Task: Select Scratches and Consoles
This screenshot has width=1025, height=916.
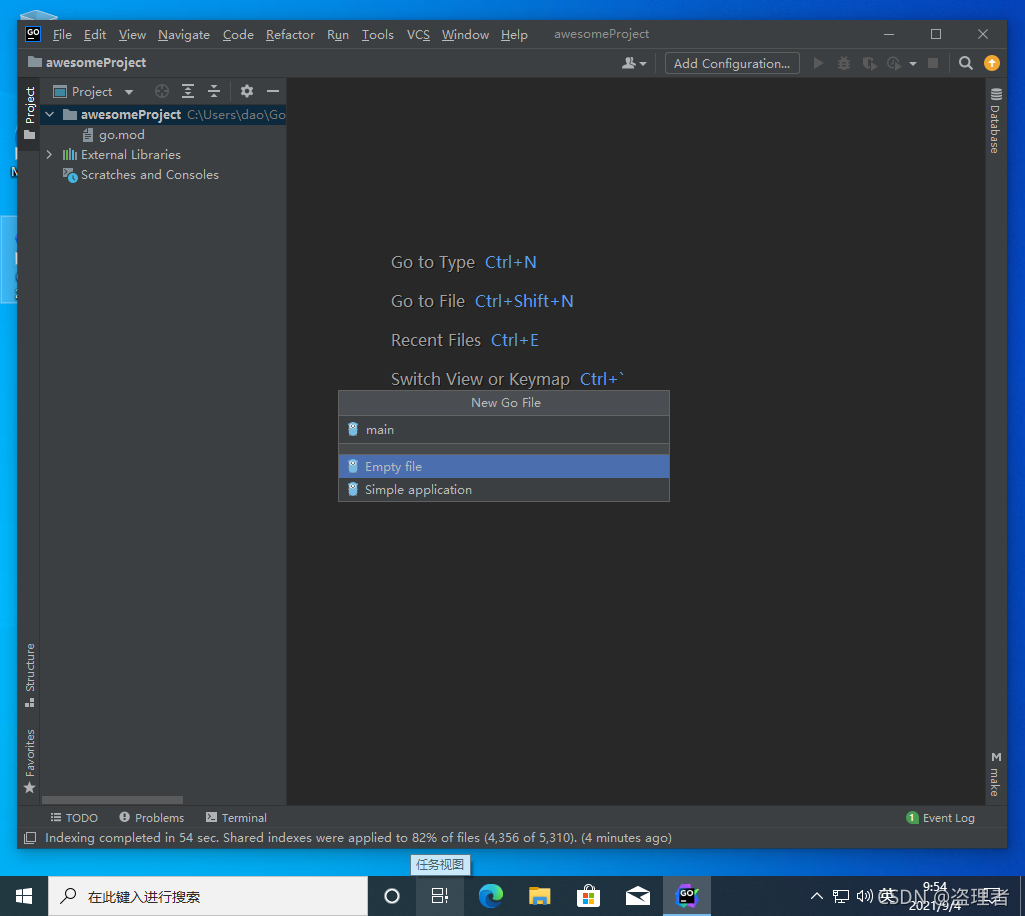Action: pos(150,175)
